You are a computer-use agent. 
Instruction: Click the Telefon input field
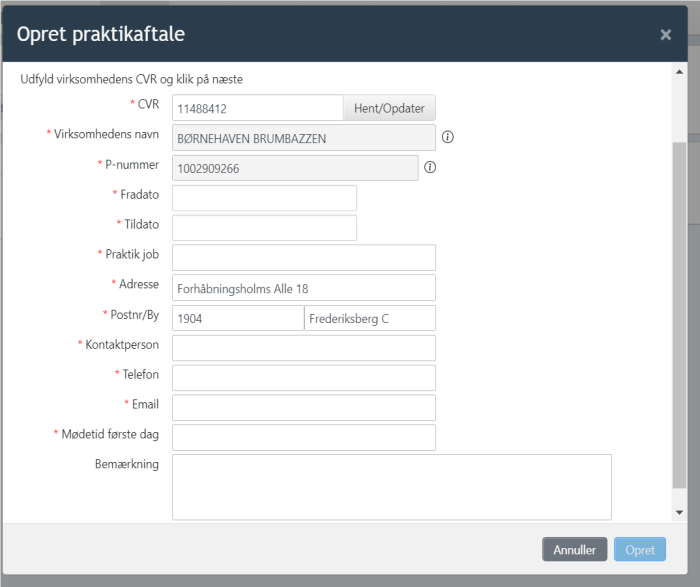pyautogui.click(x=304, y=378)
